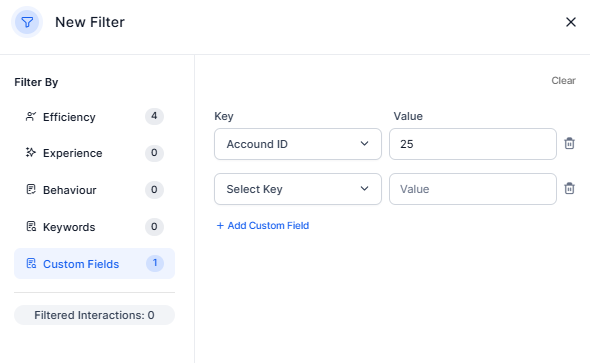Open the Select Key dropdown
The width and height of the screenshot is (590, 363).
coord(298,189)
